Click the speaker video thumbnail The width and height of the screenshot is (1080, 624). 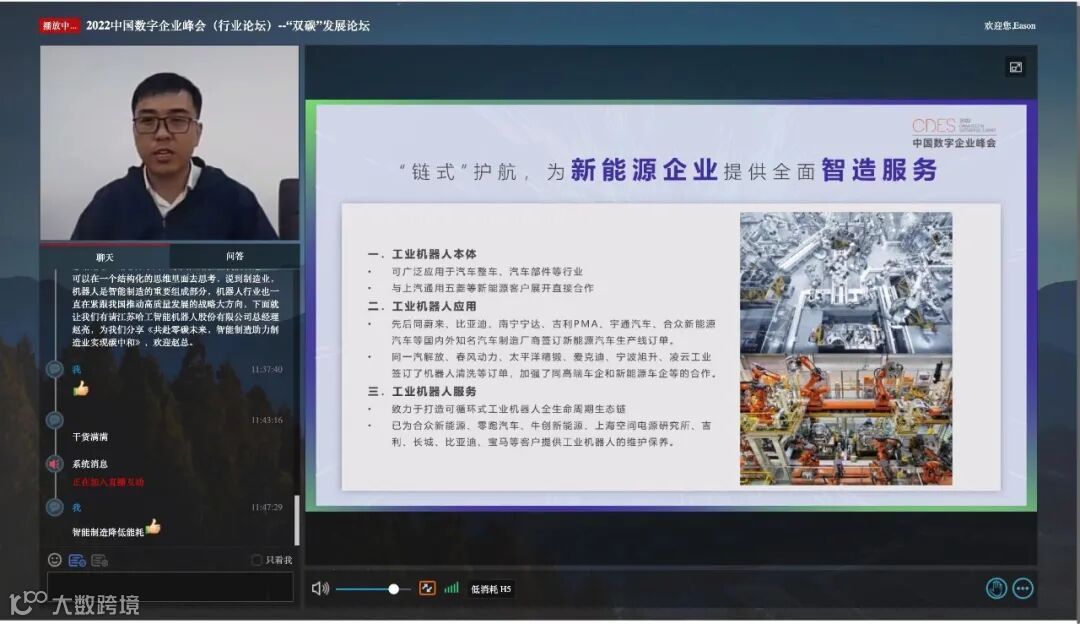pyautogui.click(x=169, y=143)
